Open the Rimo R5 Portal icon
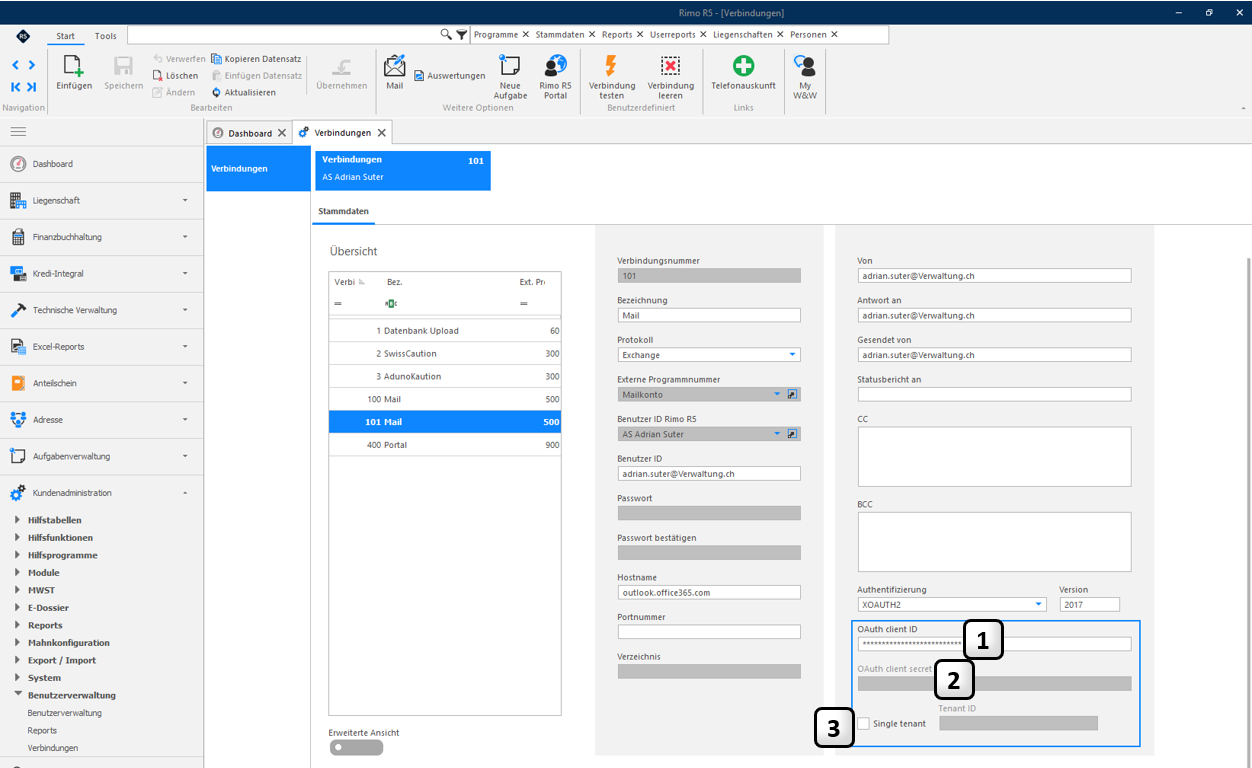Image resolution: width=1252 pixels, height=768 pixels. (555, 66)
